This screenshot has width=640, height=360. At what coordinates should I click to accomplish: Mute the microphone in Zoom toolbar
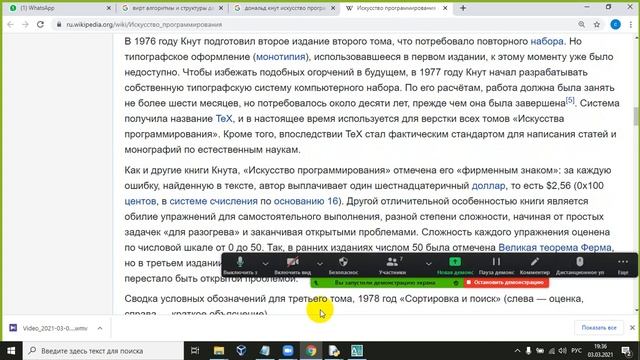[x=240, y=265]
